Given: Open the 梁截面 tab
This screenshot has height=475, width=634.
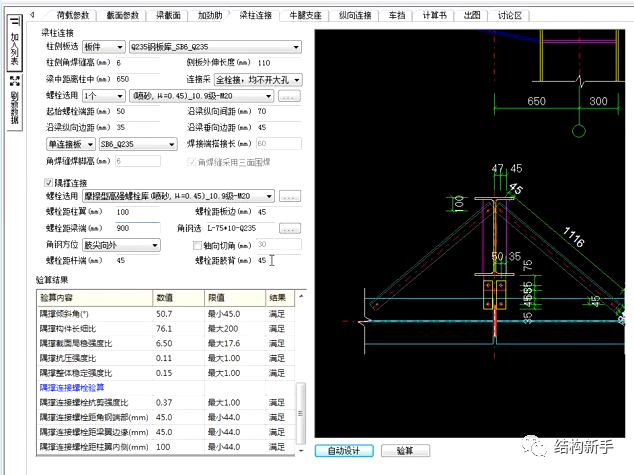Looking at the screenshot, I should [168, 15].
